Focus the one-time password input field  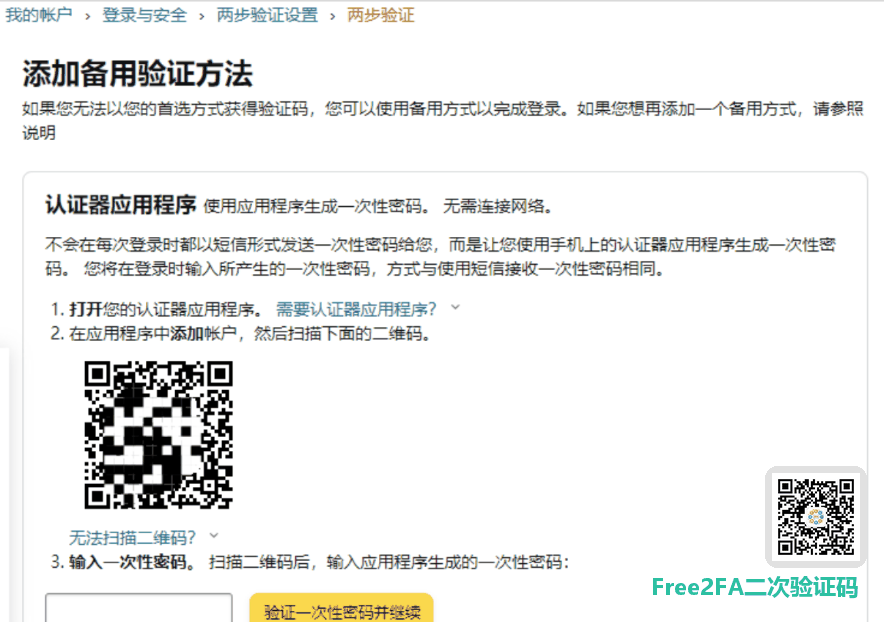[139, 608]
